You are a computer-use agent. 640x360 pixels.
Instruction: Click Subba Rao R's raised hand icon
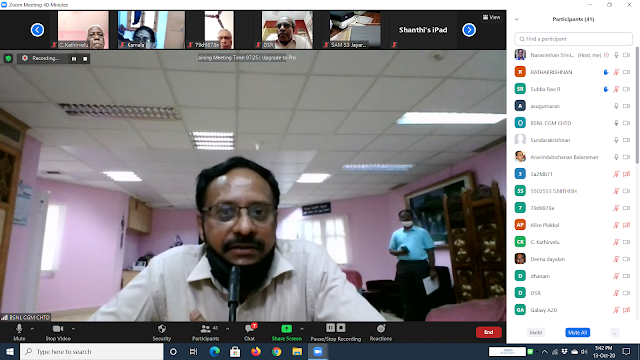coord(606,89)
